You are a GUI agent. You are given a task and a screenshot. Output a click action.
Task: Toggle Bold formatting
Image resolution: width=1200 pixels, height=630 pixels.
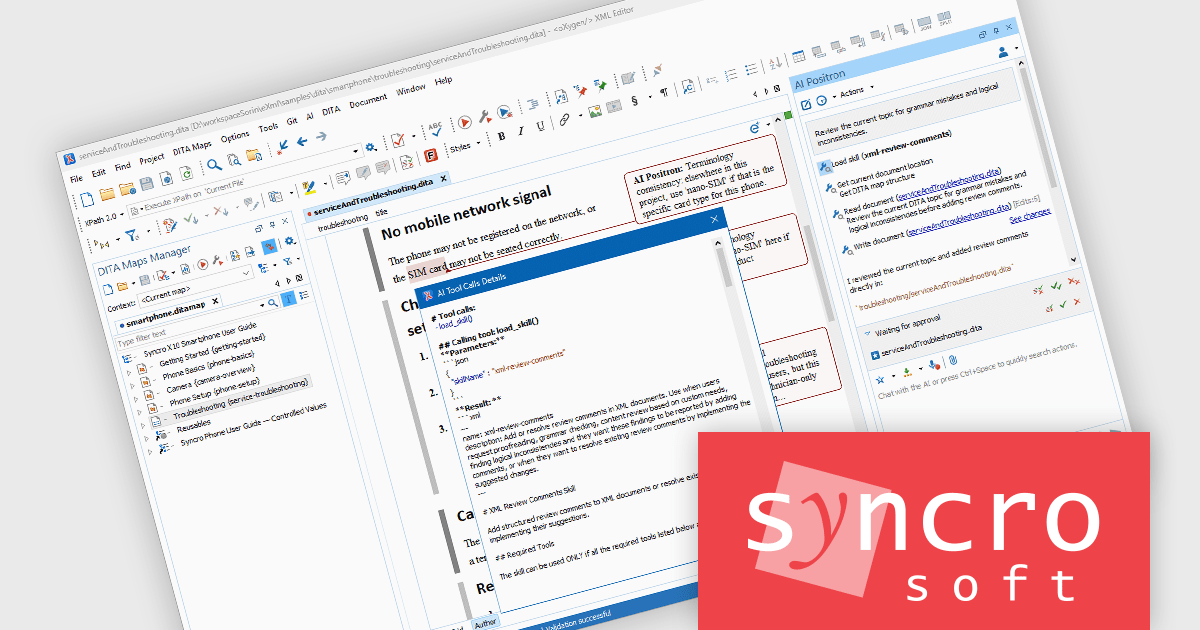tap(503, 136)
